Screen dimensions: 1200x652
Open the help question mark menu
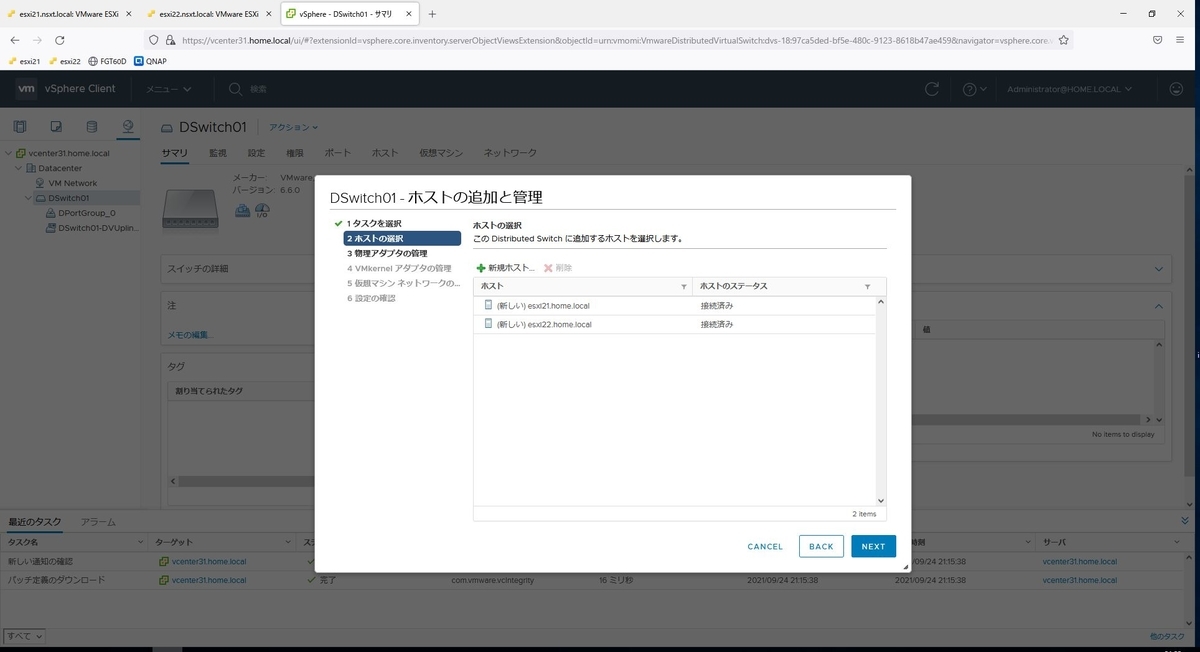pos(974,89)
